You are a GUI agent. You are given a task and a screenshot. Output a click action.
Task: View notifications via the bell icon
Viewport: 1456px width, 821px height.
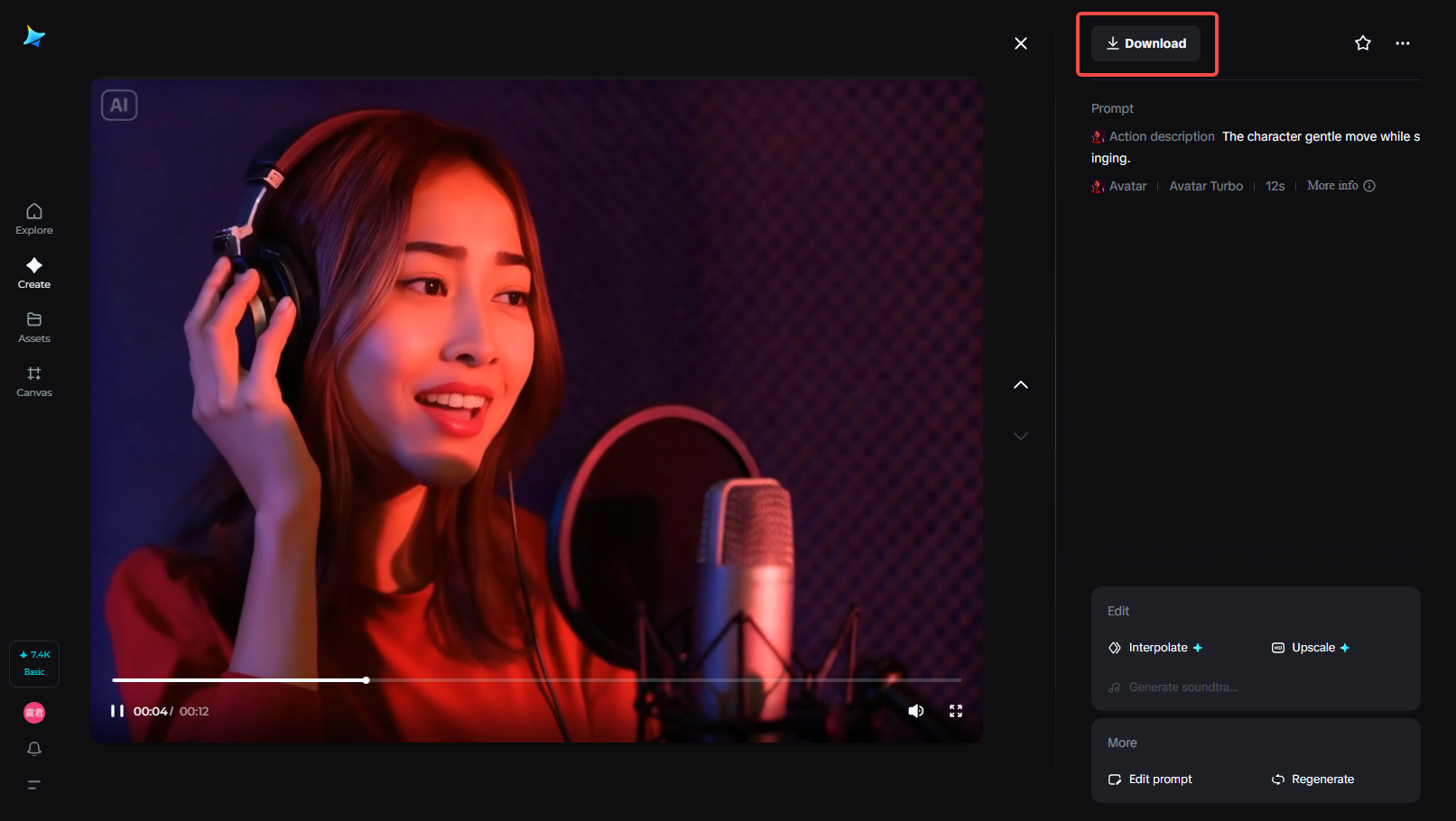pos(34,749)
